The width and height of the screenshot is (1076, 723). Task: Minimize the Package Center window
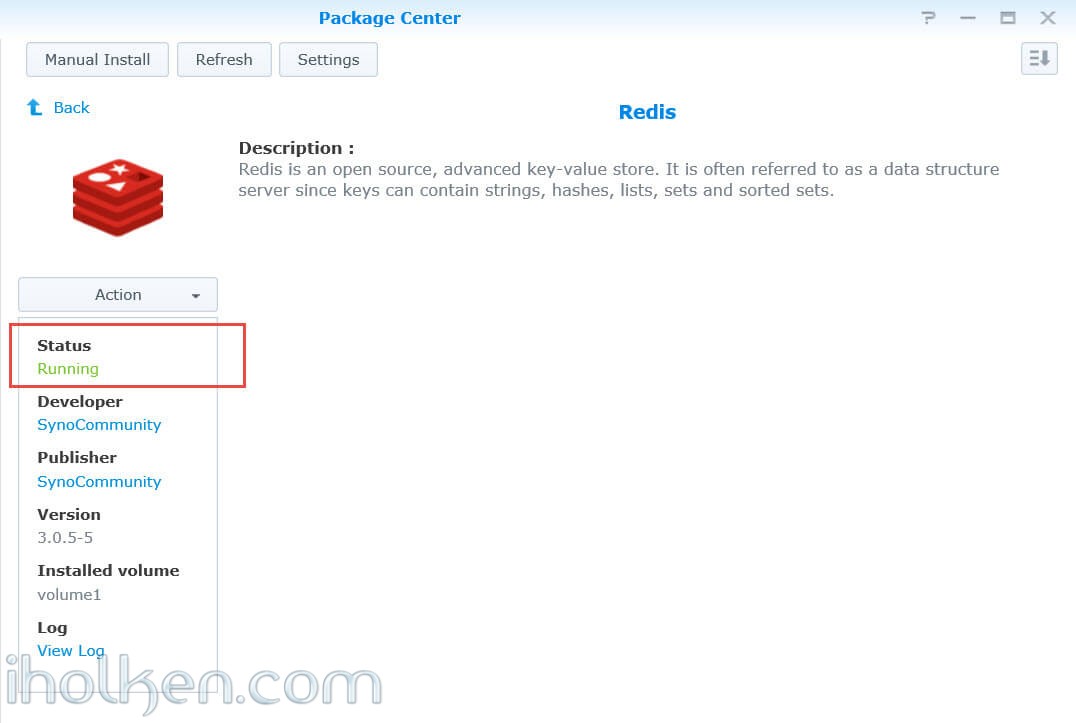[968, 18]
